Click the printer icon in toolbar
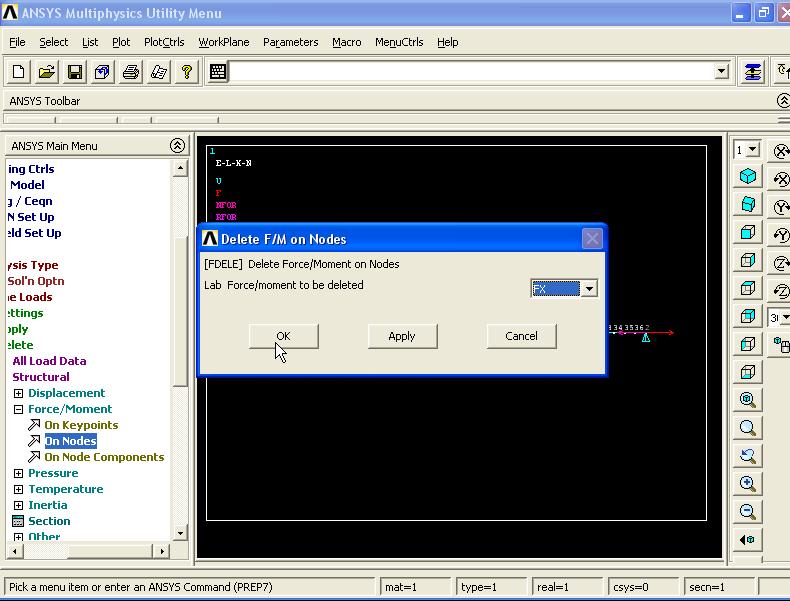Viewport: 790px width, 601px height. (130, 72)
